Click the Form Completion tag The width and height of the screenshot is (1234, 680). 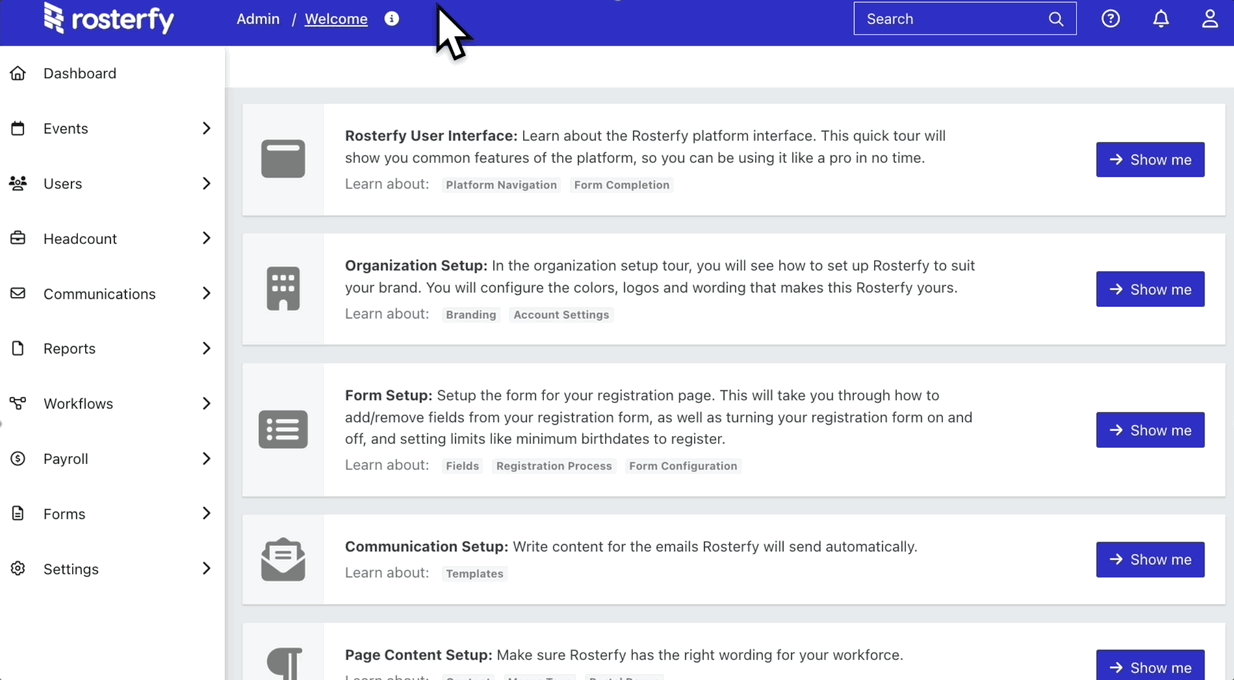tap(622, 185)
